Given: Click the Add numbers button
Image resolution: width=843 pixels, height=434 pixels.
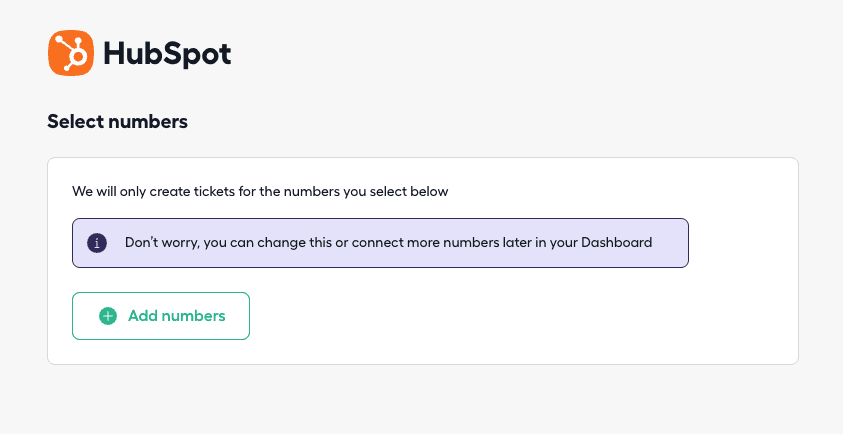Looking at the screenshot, I should click(x=160, y=316).
